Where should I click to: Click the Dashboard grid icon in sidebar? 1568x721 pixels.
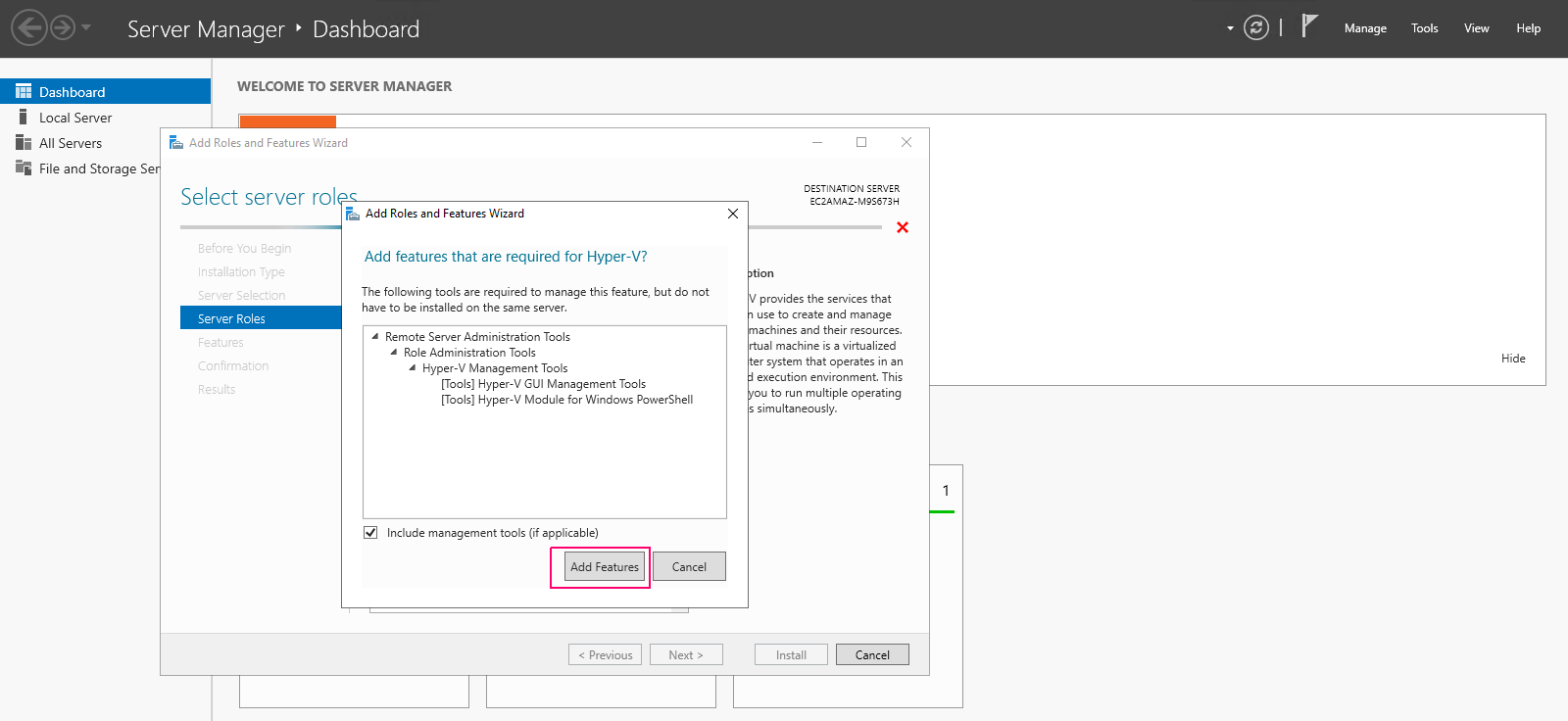click(24, 91)
